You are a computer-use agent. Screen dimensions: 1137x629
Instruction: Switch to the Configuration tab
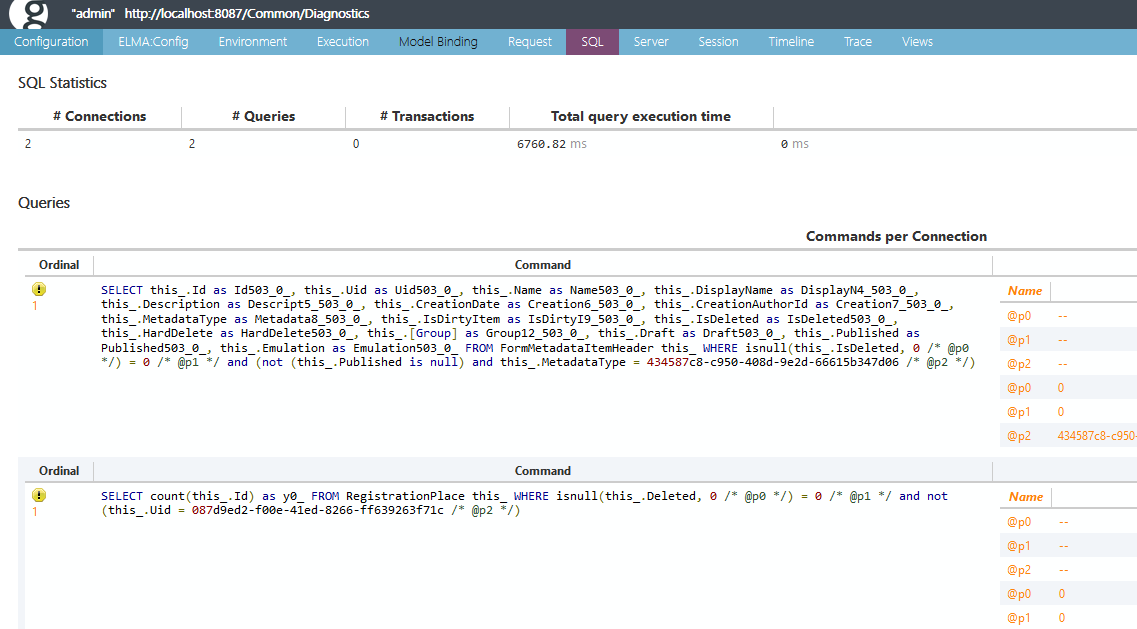(x=51, y=42)
